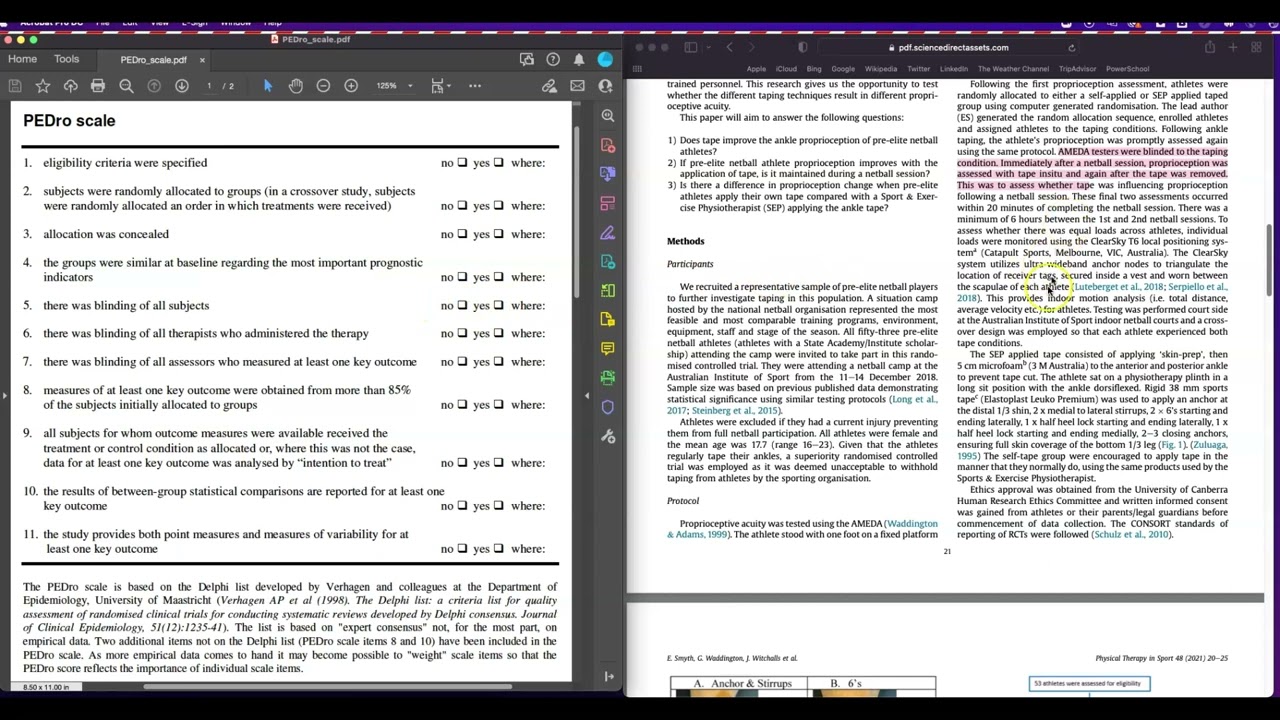
Task: Open the Fill & Sign pen tool
Action: [x=608, y=233]
